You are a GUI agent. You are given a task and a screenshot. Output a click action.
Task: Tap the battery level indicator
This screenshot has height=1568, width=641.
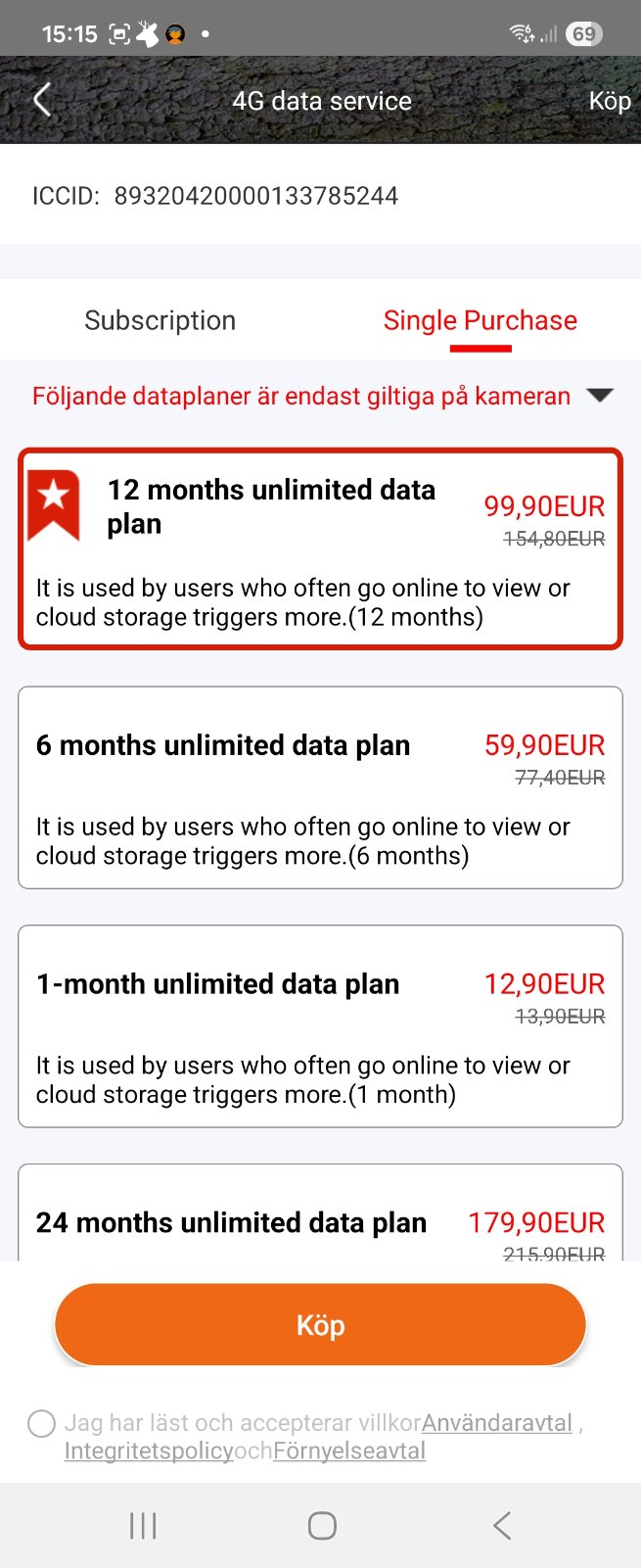click(584, 34)
